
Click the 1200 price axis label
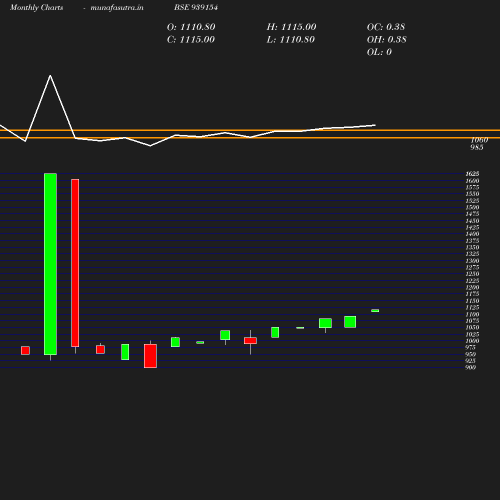[x=472, y=287]
